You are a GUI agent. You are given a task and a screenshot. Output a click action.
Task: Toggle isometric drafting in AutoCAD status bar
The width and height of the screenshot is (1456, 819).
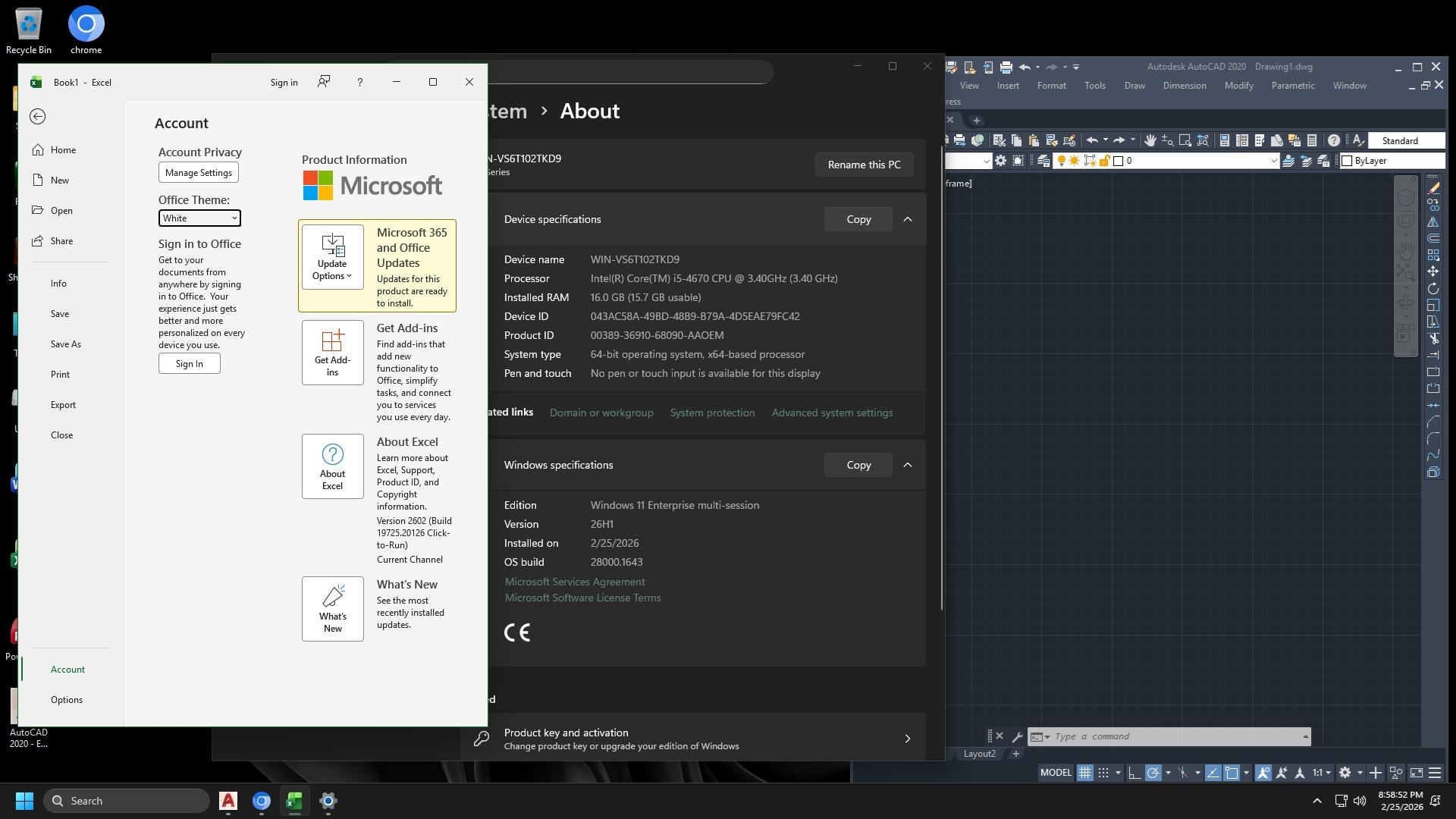click(x=1183, y=773)
